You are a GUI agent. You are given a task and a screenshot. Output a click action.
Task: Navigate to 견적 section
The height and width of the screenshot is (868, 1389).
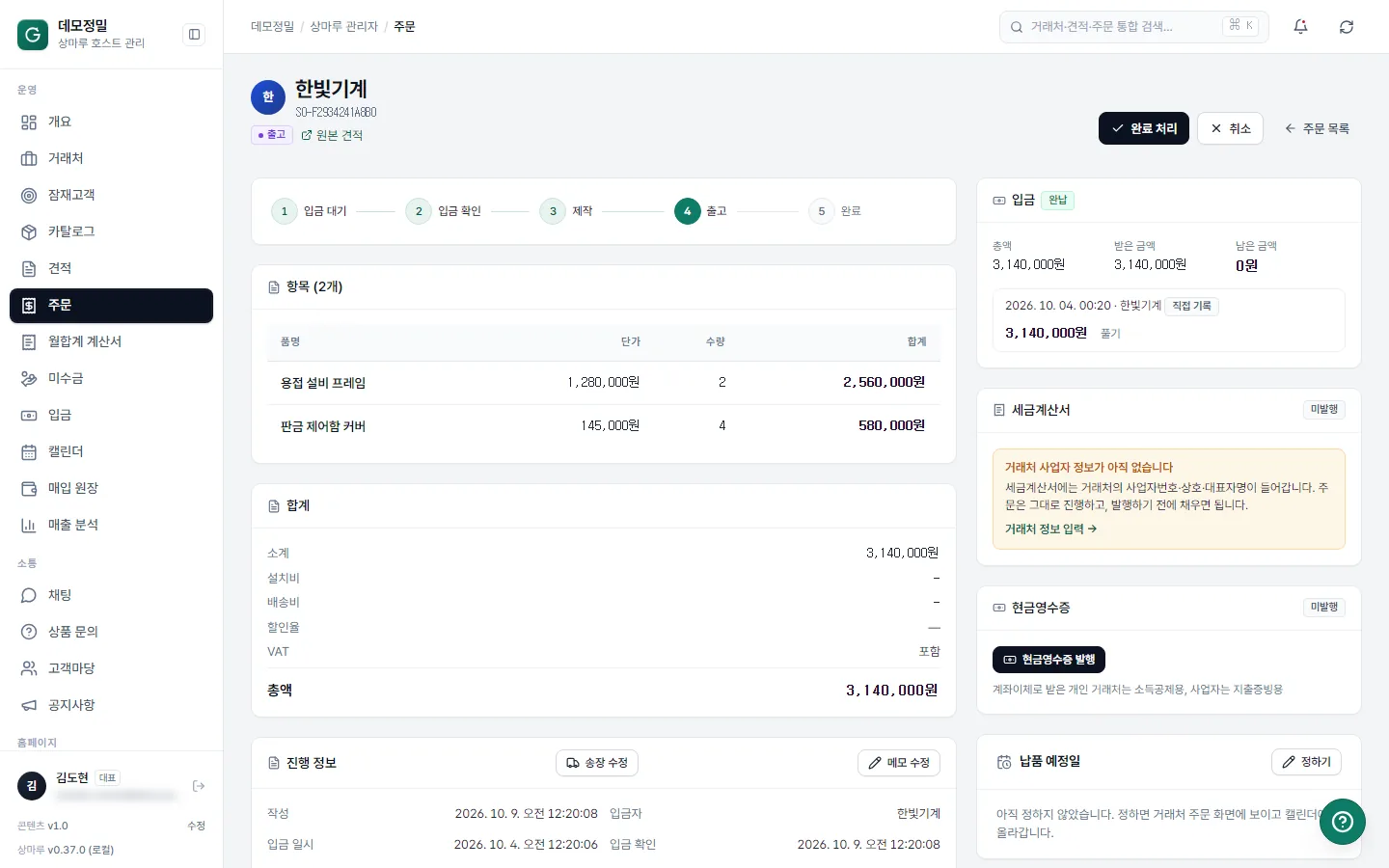point(111,268)
